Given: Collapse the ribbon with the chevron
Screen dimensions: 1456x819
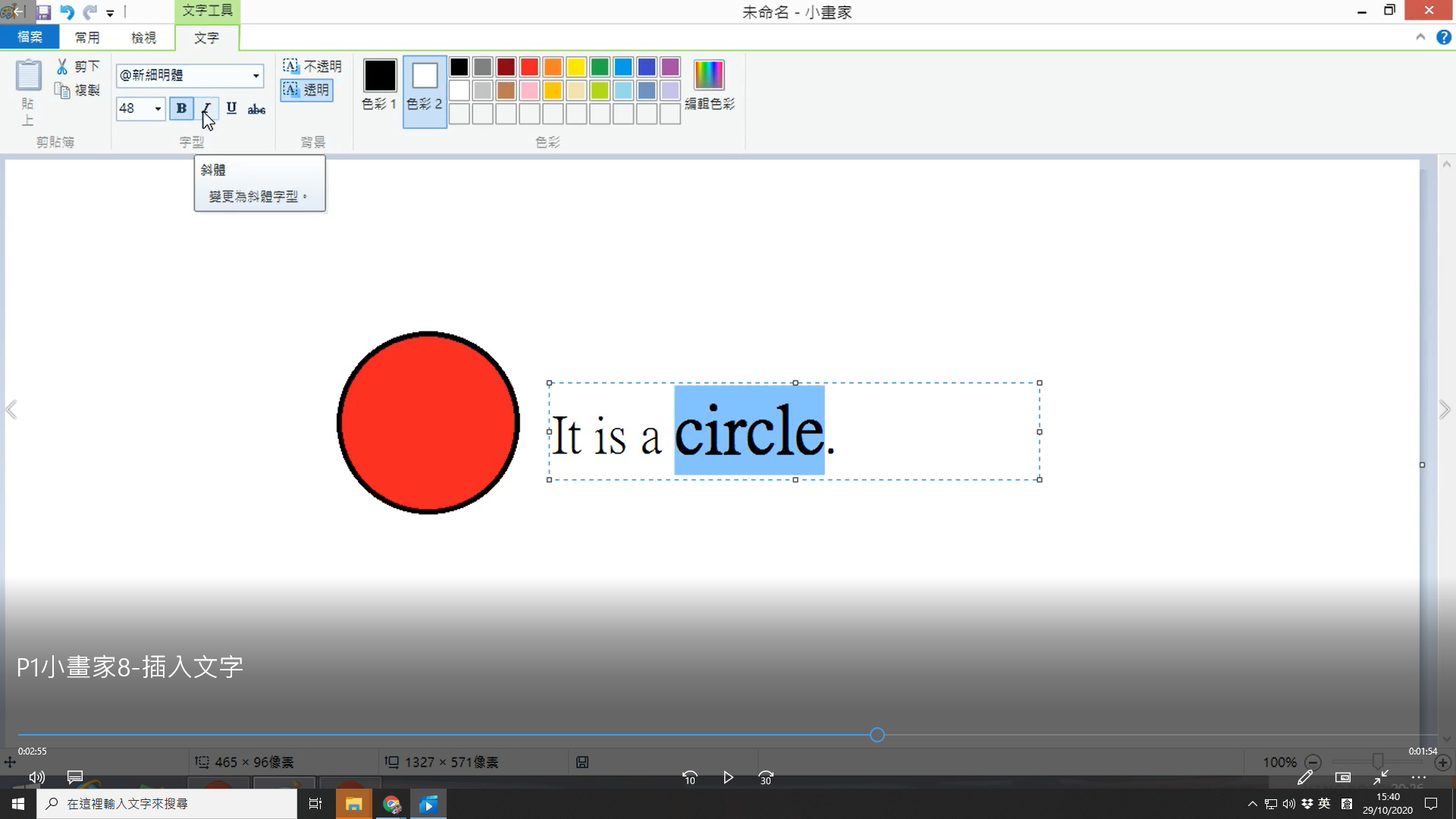Looking at the screenshot, I should 1420,37.
